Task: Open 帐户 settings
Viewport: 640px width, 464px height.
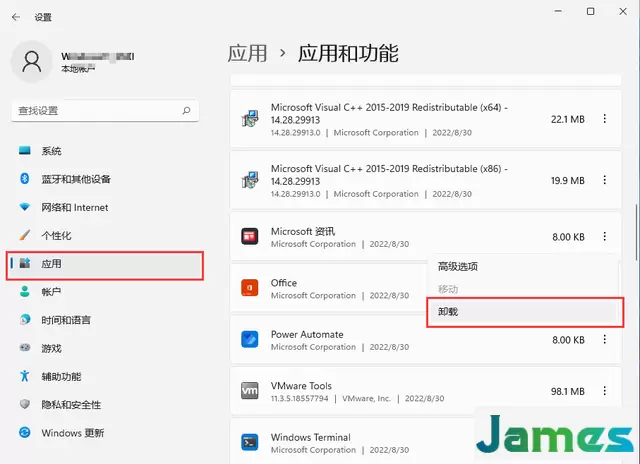Action: click(x=104, y=292)
